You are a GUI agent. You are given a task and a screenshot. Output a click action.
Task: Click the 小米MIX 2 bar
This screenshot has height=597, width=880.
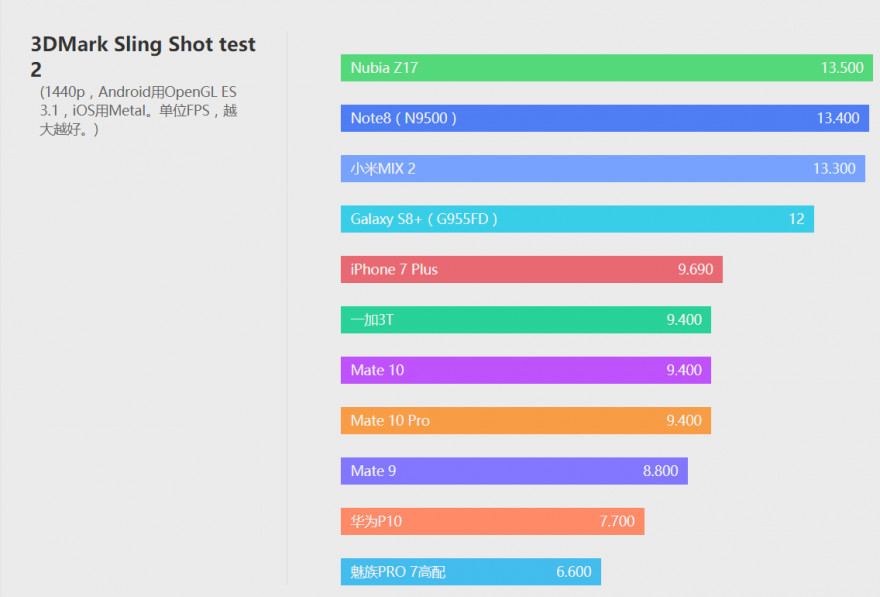click(600, 169)
